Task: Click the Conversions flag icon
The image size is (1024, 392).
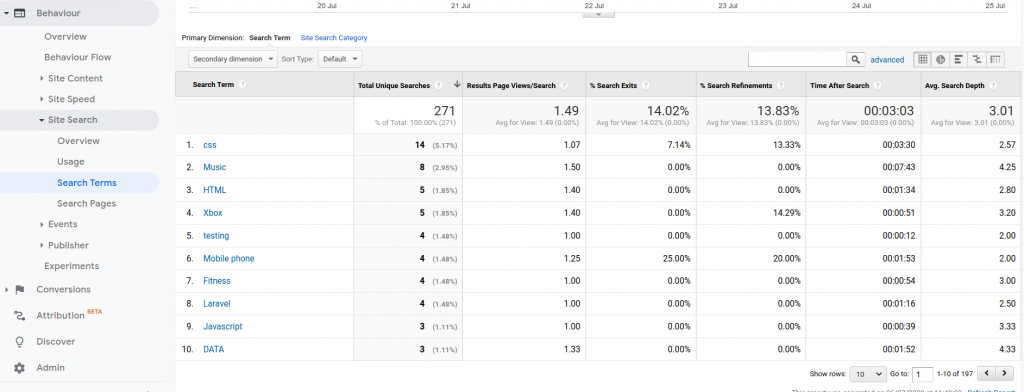Action: (20, 289)
